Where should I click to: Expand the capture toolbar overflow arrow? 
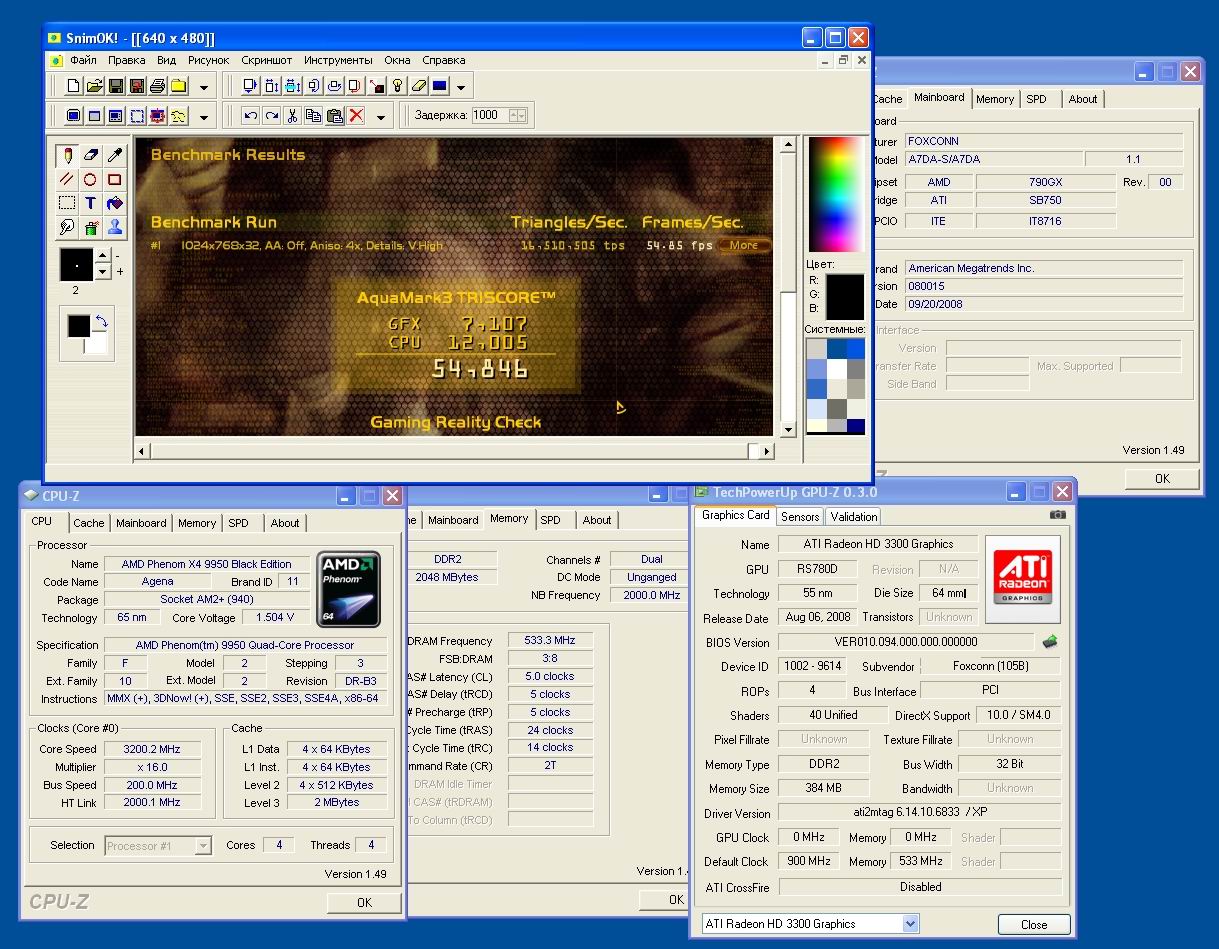coord(203,116)
